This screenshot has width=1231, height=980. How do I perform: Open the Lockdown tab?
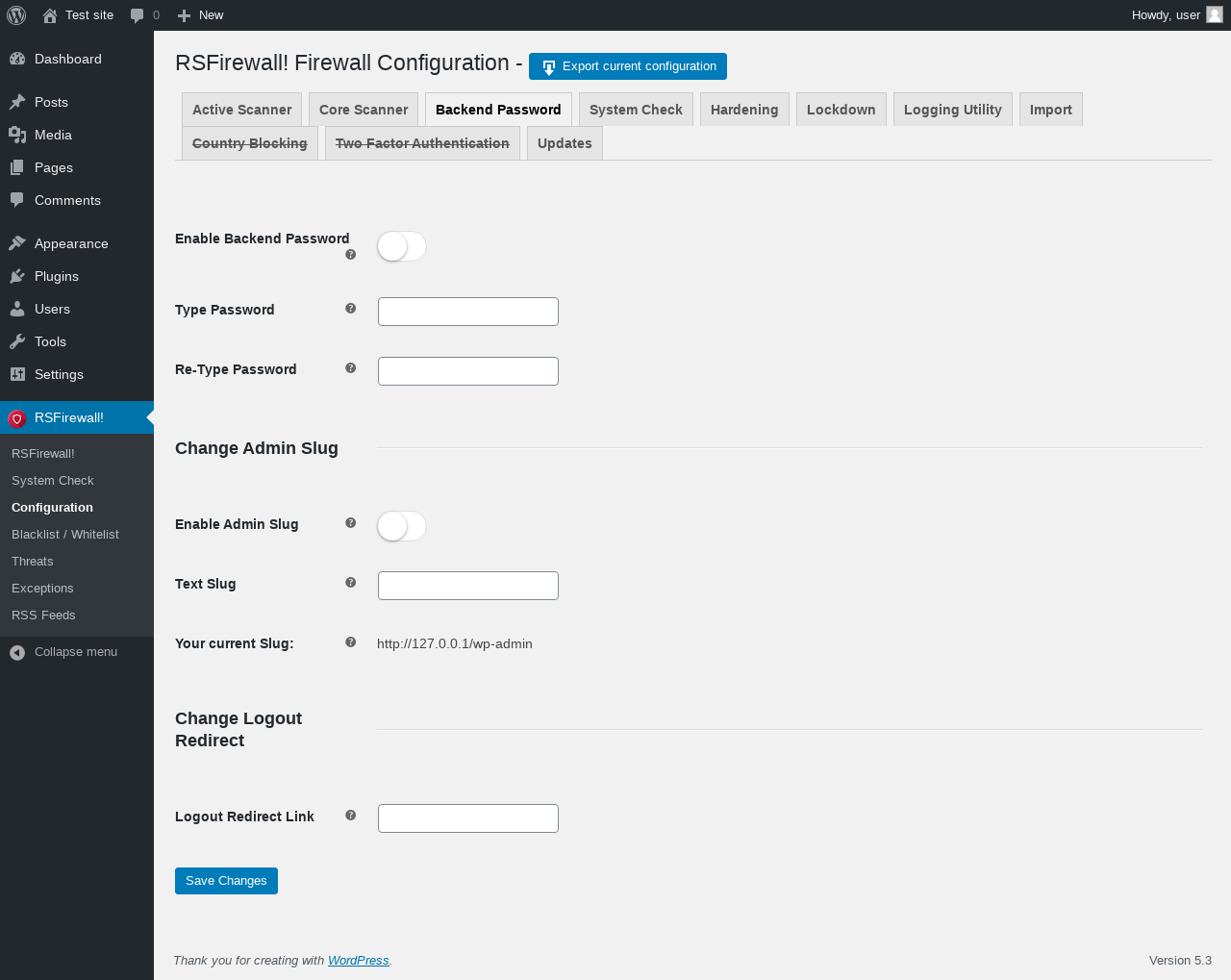842,110
